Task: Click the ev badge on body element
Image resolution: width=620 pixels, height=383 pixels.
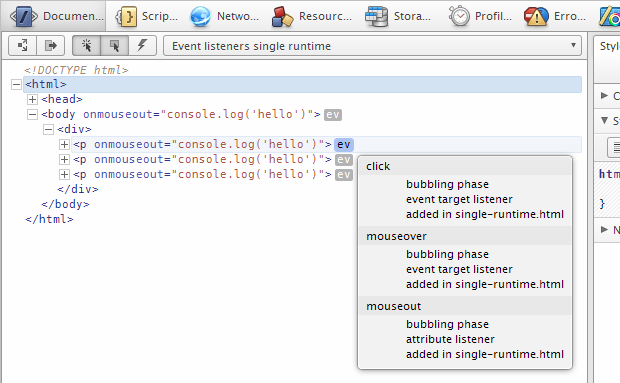Action: [333, 115]
